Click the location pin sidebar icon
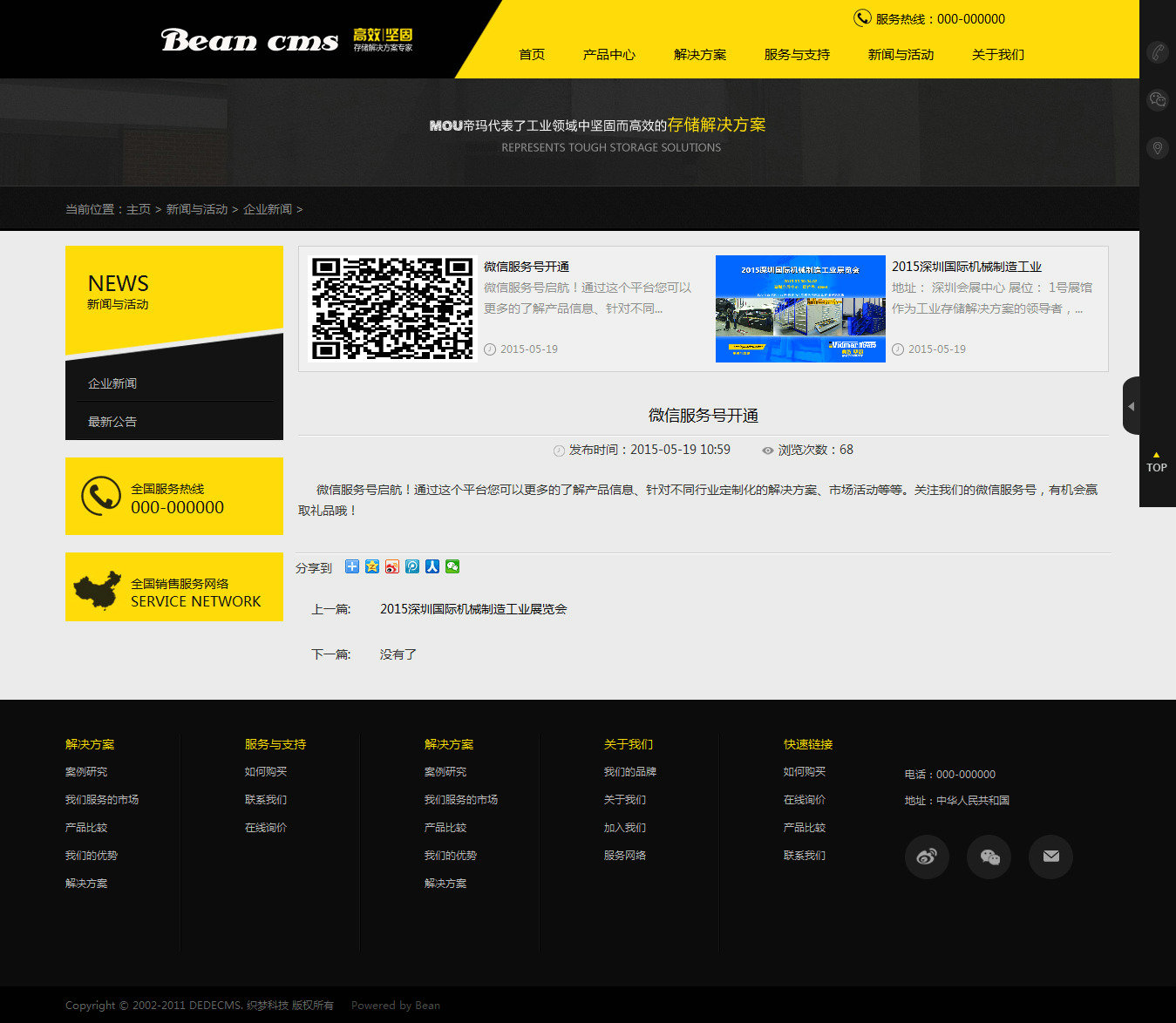 coord(1157,148)
